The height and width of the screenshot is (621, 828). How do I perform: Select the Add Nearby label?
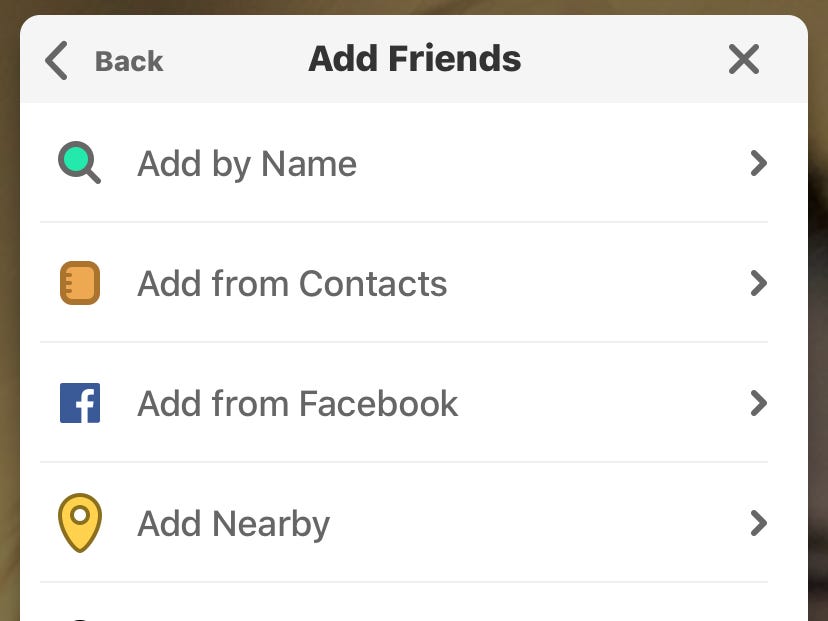coord(233,524)
